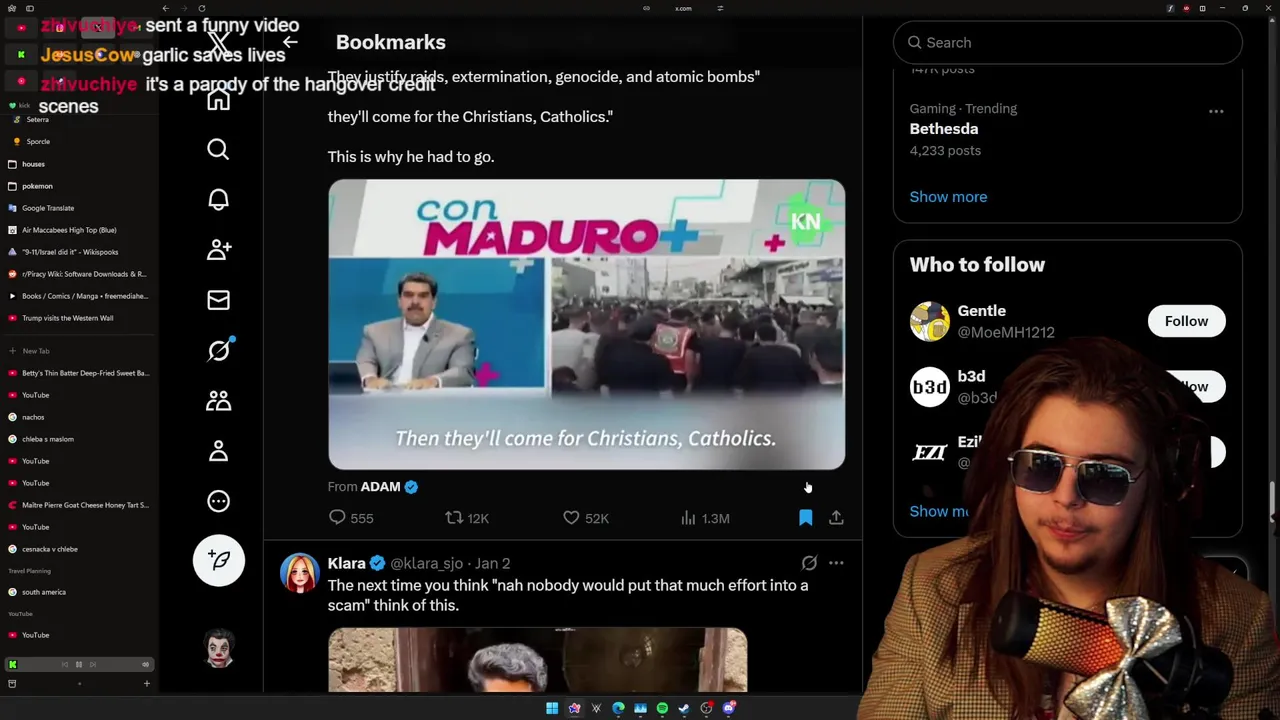Open EZI avatar in Who to follow
1280x720 pixels.
click(x=929, y=452)
